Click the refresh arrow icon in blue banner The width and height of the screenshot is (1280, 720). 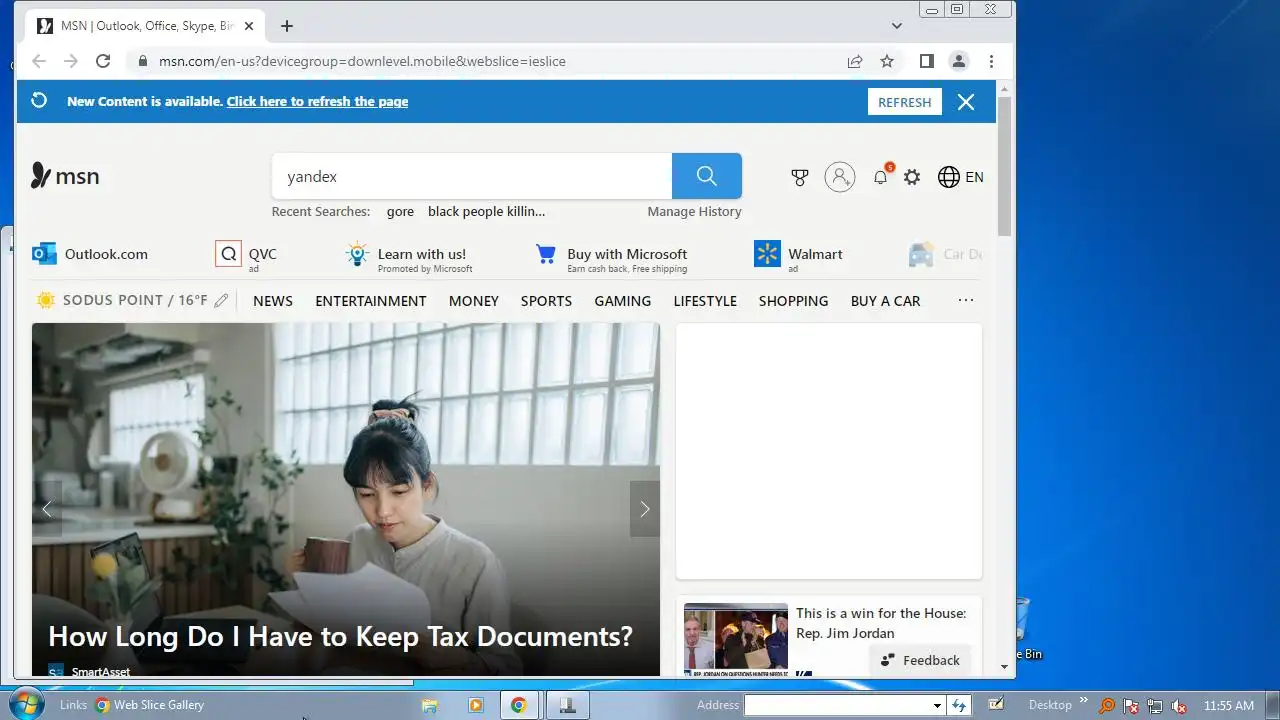click(39, 101)
